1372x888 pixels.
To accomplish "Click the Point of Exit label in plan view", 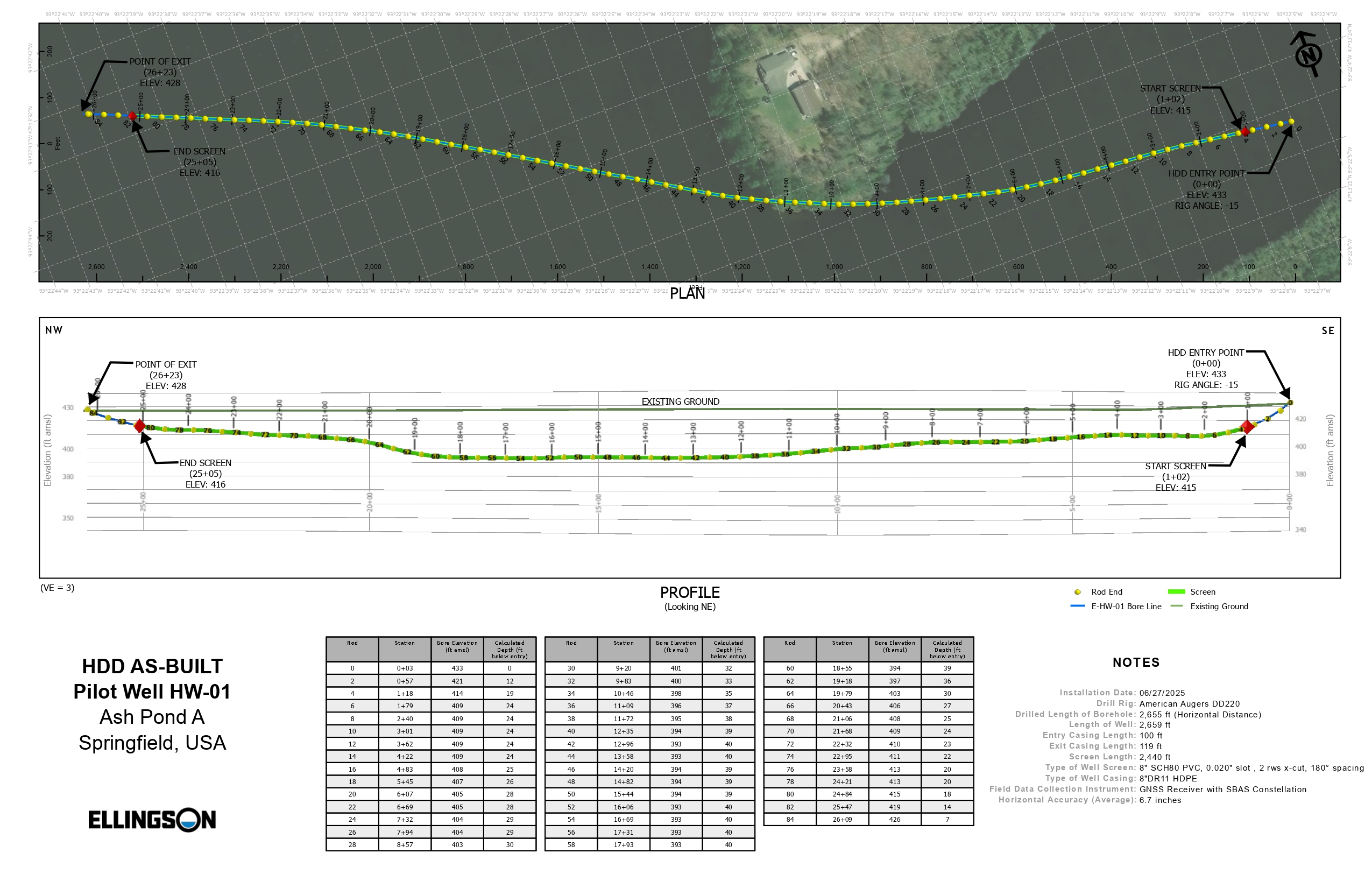I will (160, 62).
